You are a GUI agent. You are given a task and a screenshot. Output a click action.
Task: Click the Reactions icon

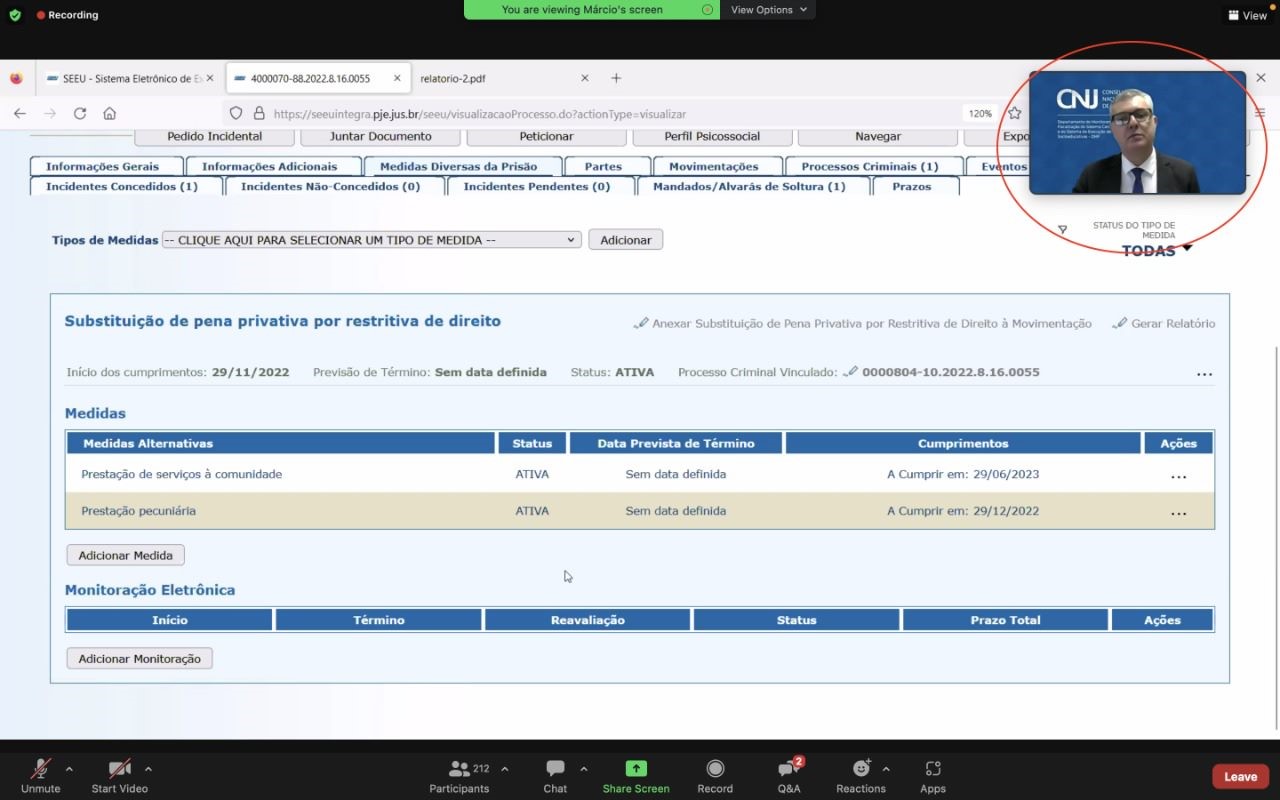(x=860, y=769)
